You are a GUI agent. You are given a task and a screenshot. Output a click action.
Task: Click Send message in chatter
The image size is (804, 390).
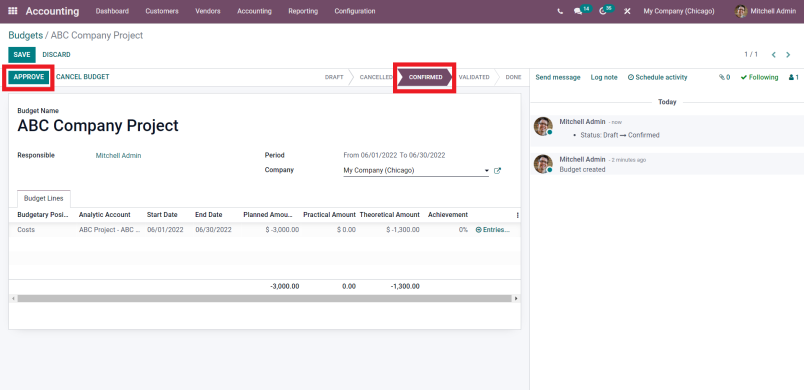tap(558, 77)
